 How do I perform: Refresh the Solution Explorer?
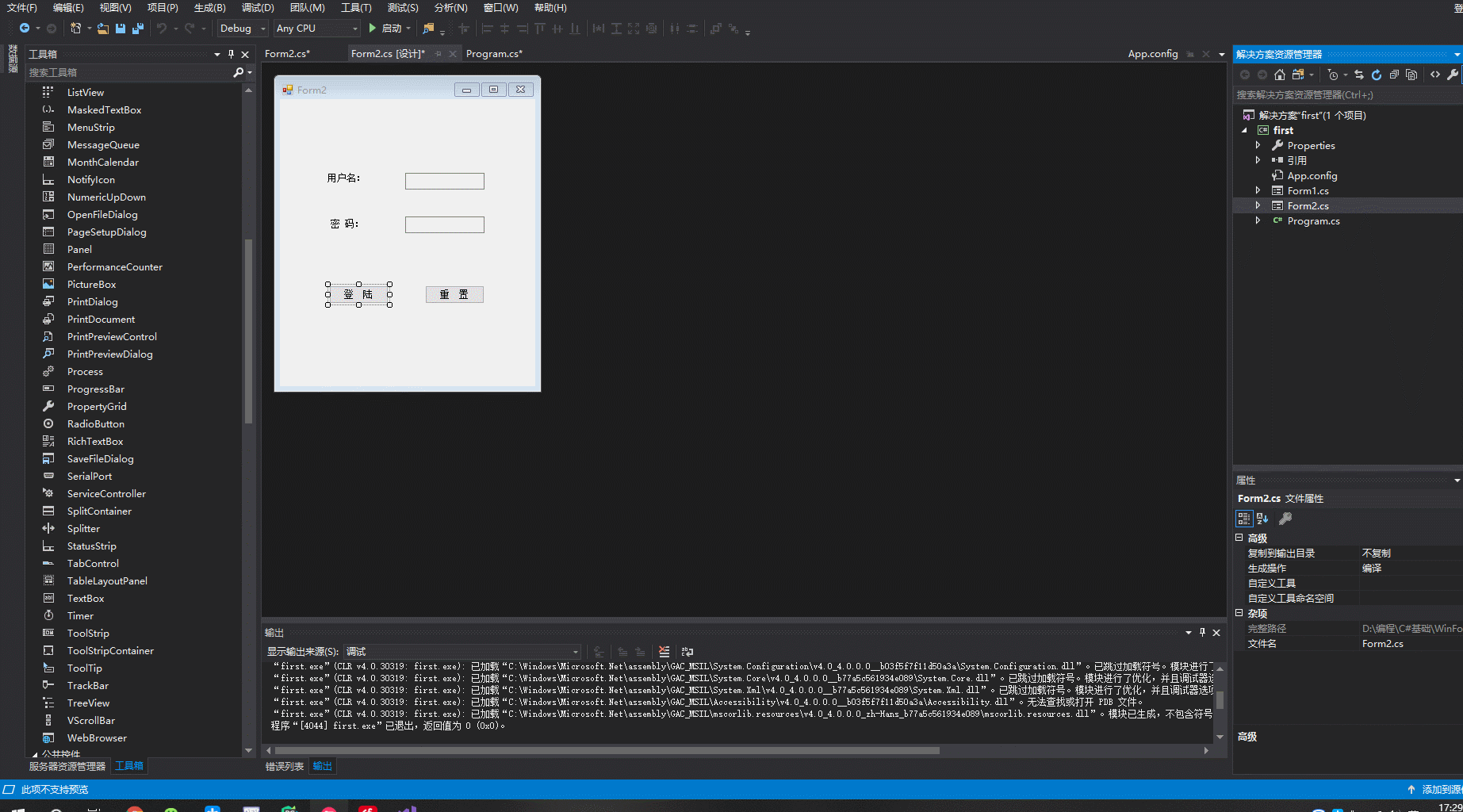pyautogui.click(x=1377, y=74)
